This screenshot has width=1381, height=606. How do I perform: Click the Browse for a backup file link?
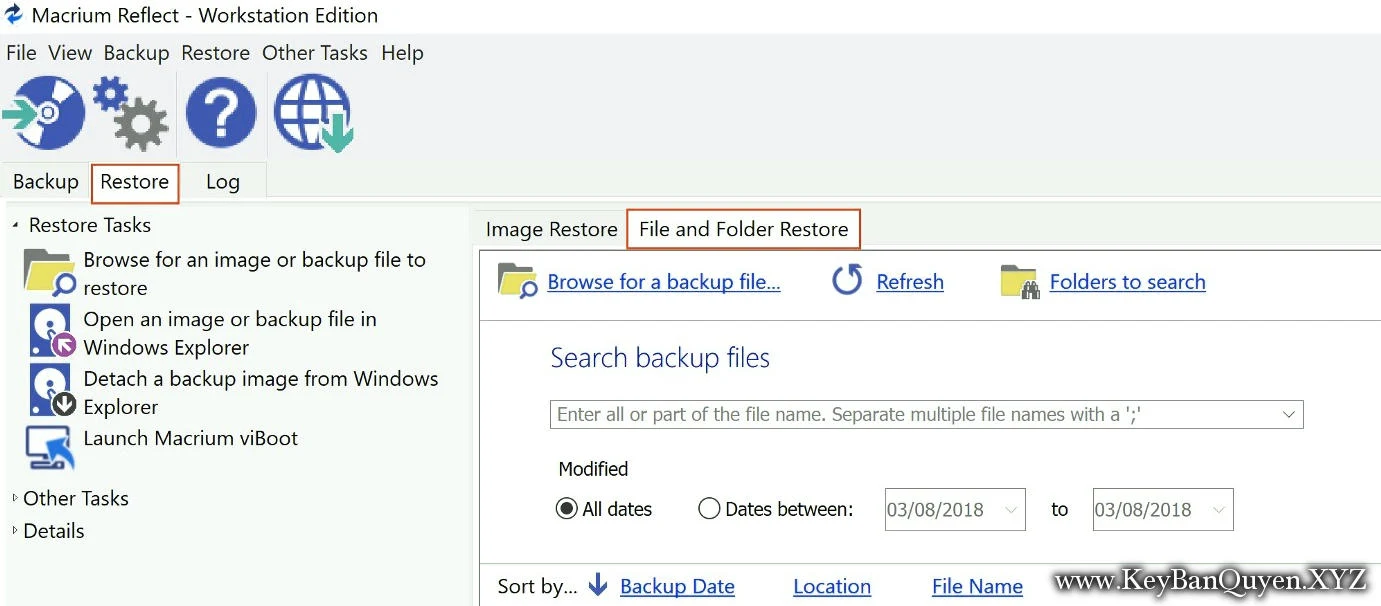tap(664, 282)
